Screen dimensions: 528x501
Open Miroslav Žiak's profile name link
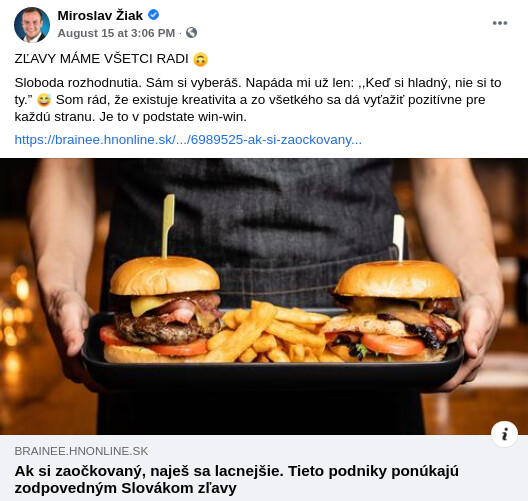(100, 15)
